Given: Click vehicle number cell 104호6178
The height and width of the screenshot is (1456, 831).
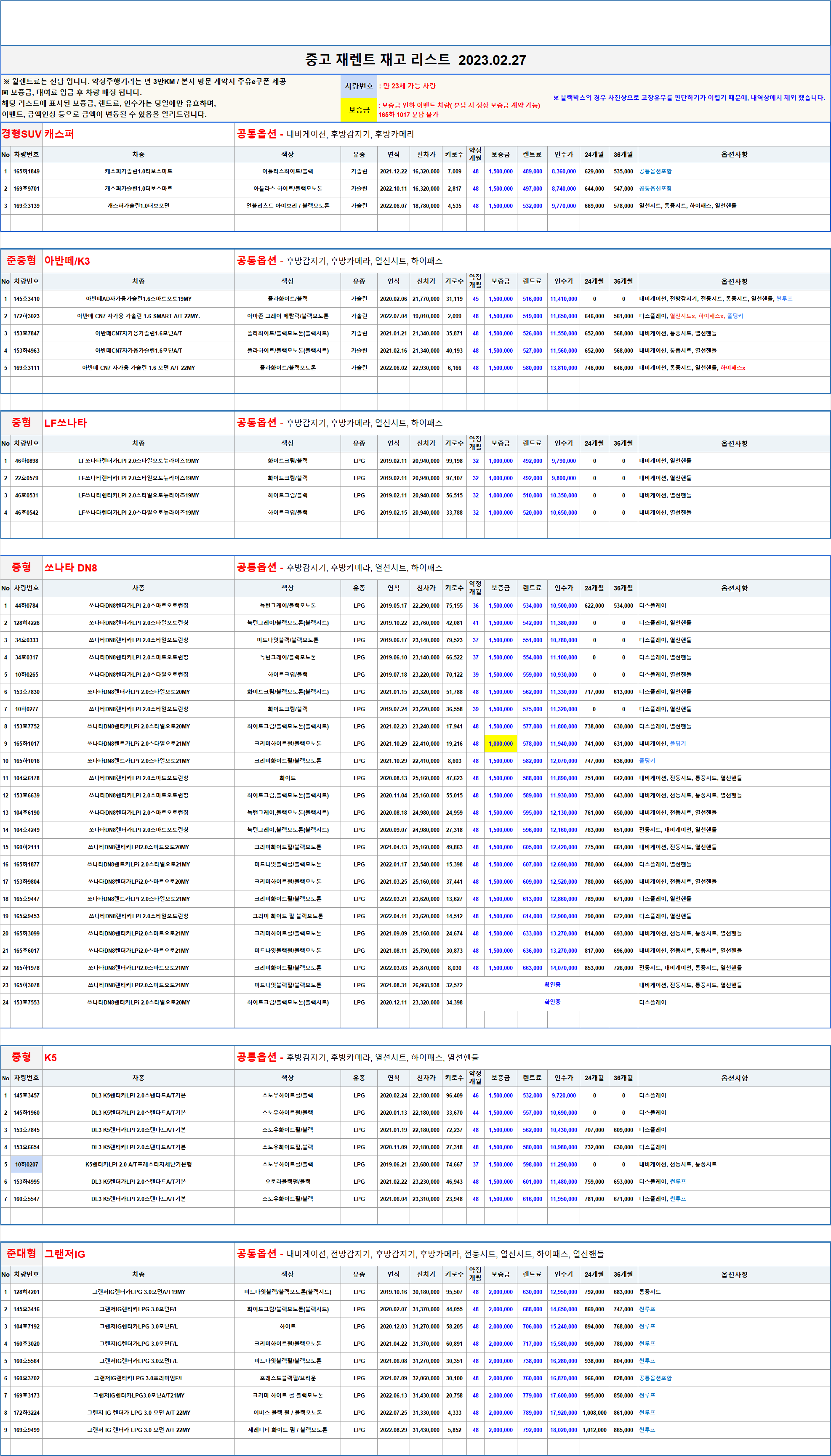Looking at the screenshot, I should tap(26, 778).
